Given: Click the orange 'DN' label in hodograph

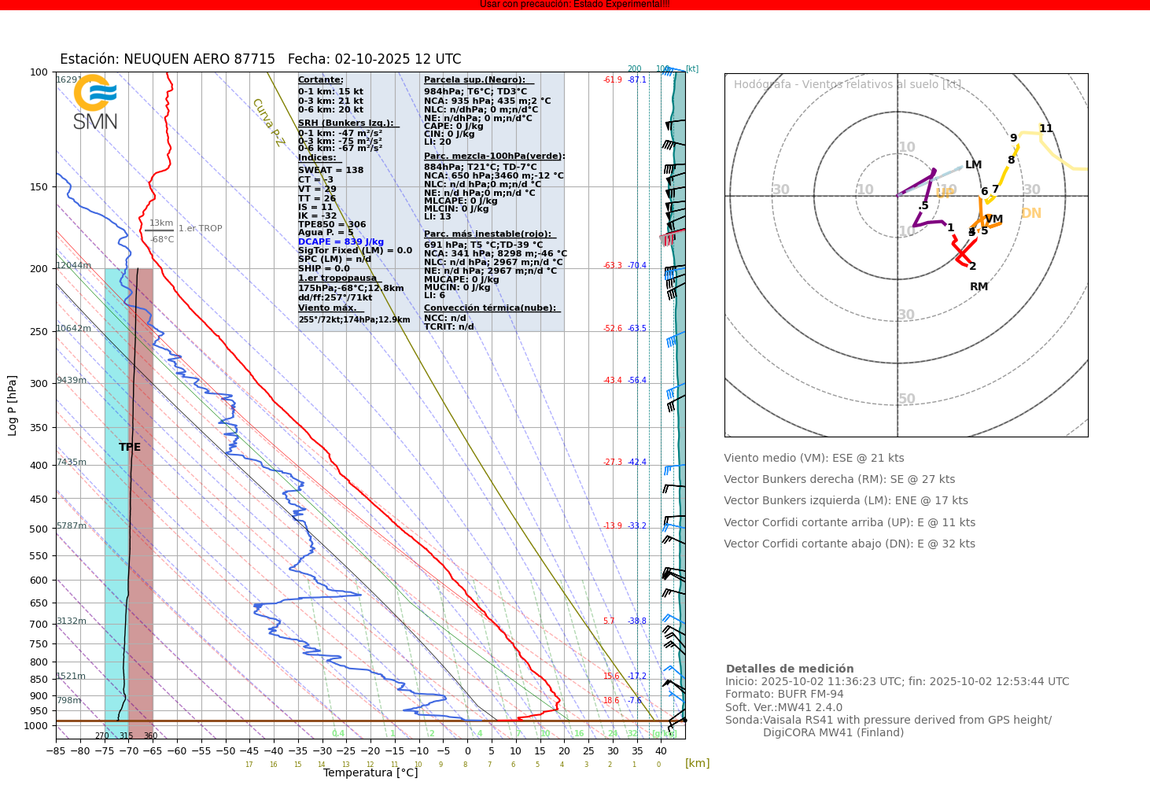Looking at the screenshot, I should [1031, 213].
